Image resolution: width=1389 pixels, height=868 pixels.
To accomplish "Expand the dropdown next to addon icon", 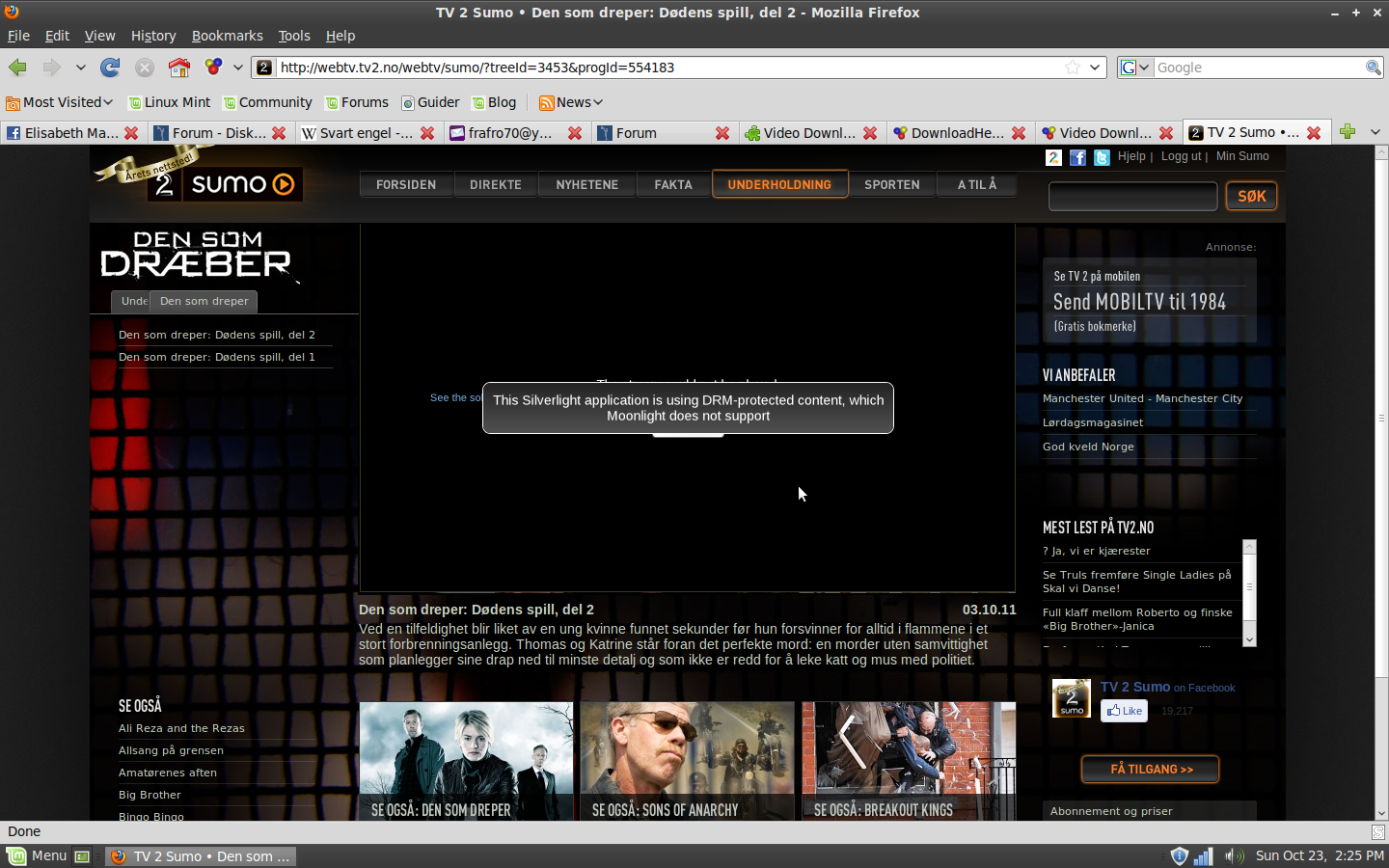I will (237, 68).
